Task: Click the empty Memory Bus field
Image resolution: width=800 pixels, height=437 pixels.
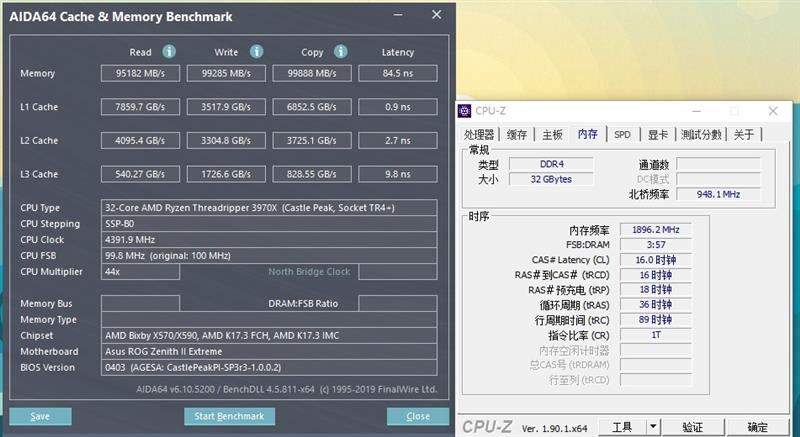Action: coord(140,303)
